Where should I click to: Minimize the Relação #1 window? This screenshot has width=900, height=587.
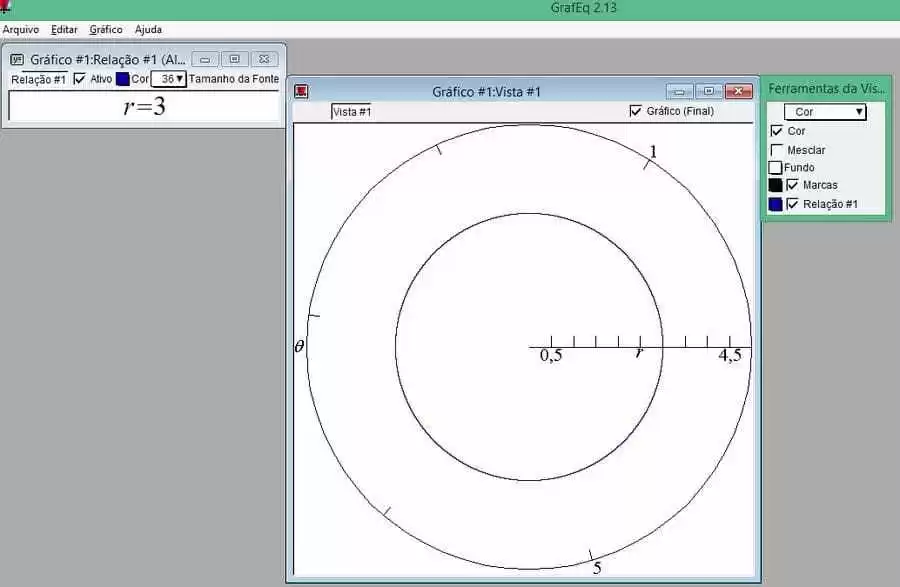(205, 59)
